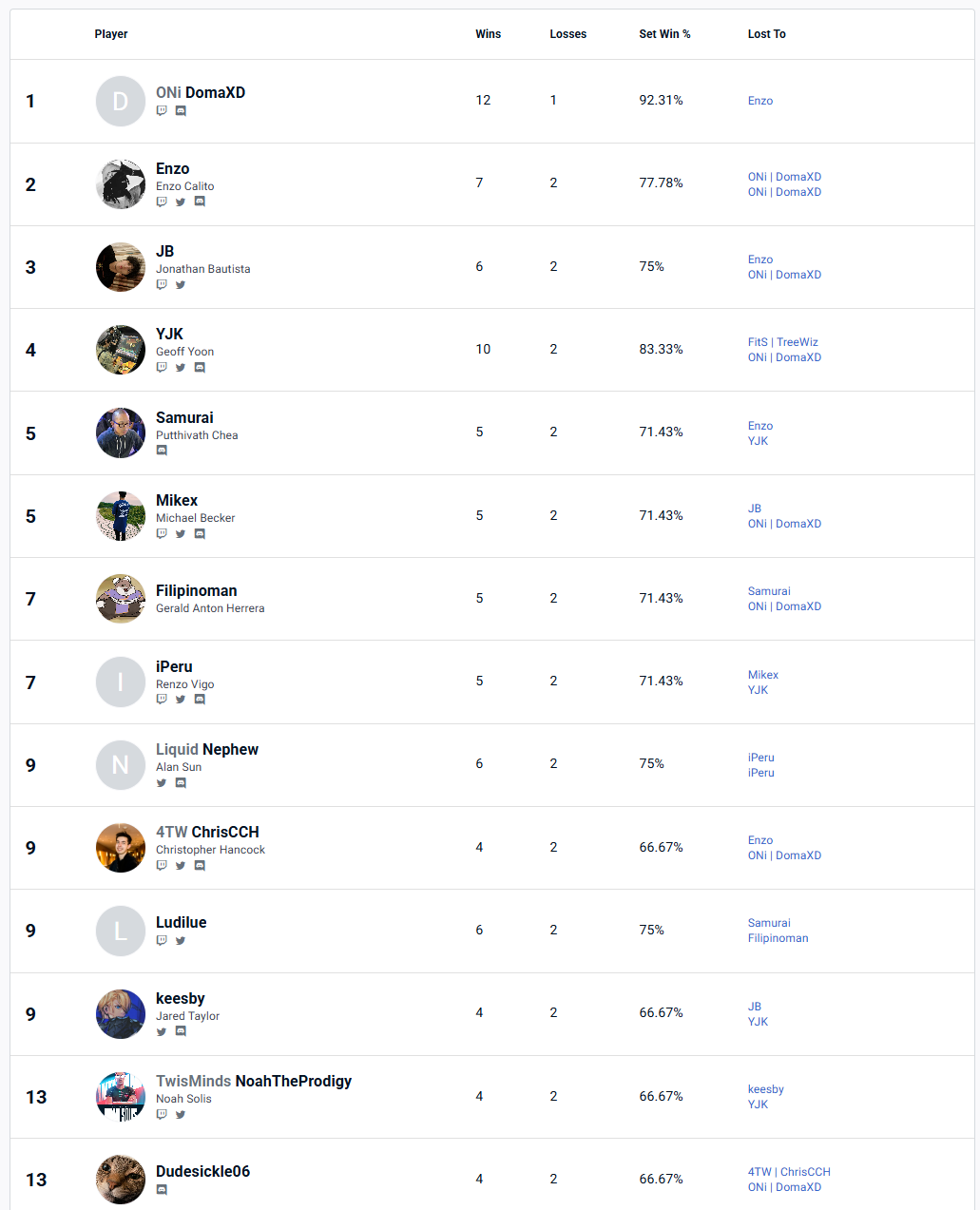The height and width of the screenshot is (1210, 980).
Task: Click the Filipinoman player name
Action: pyautogui.click(x=197, y=590)
